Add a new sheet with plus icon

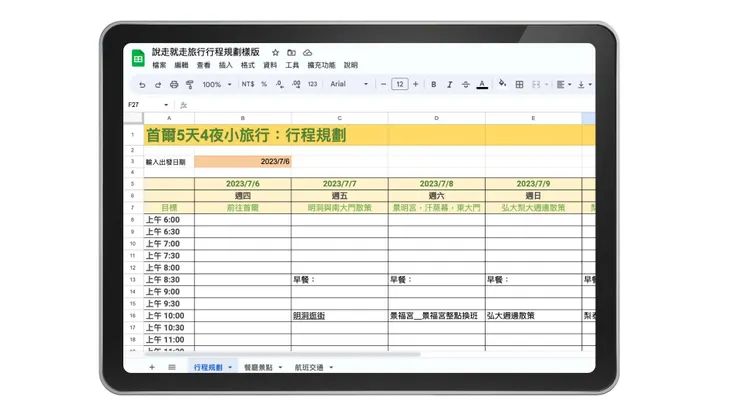[x=151, y=367]
